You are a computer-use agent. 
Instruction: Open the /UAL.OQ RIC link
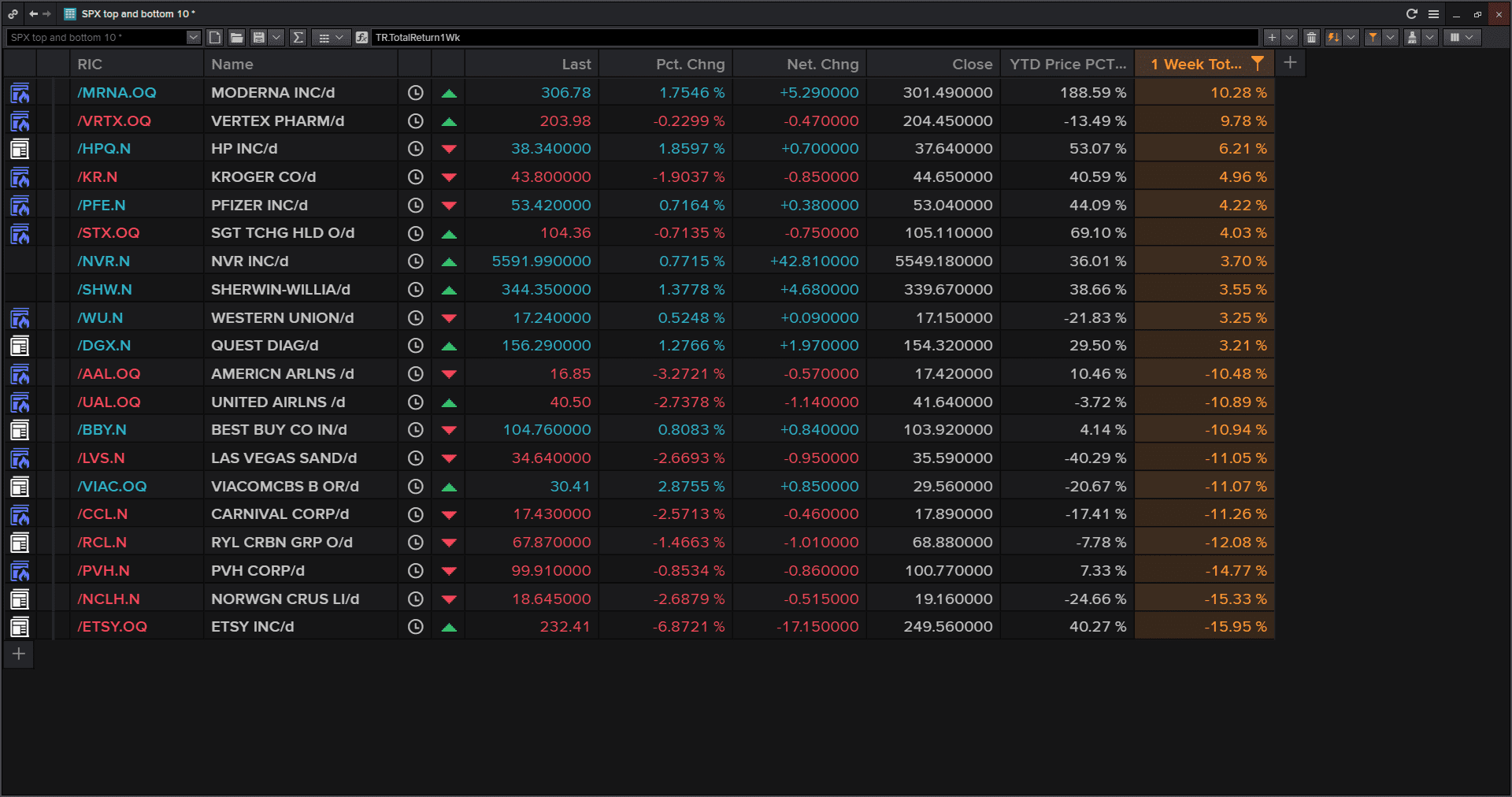pos(109,402)
